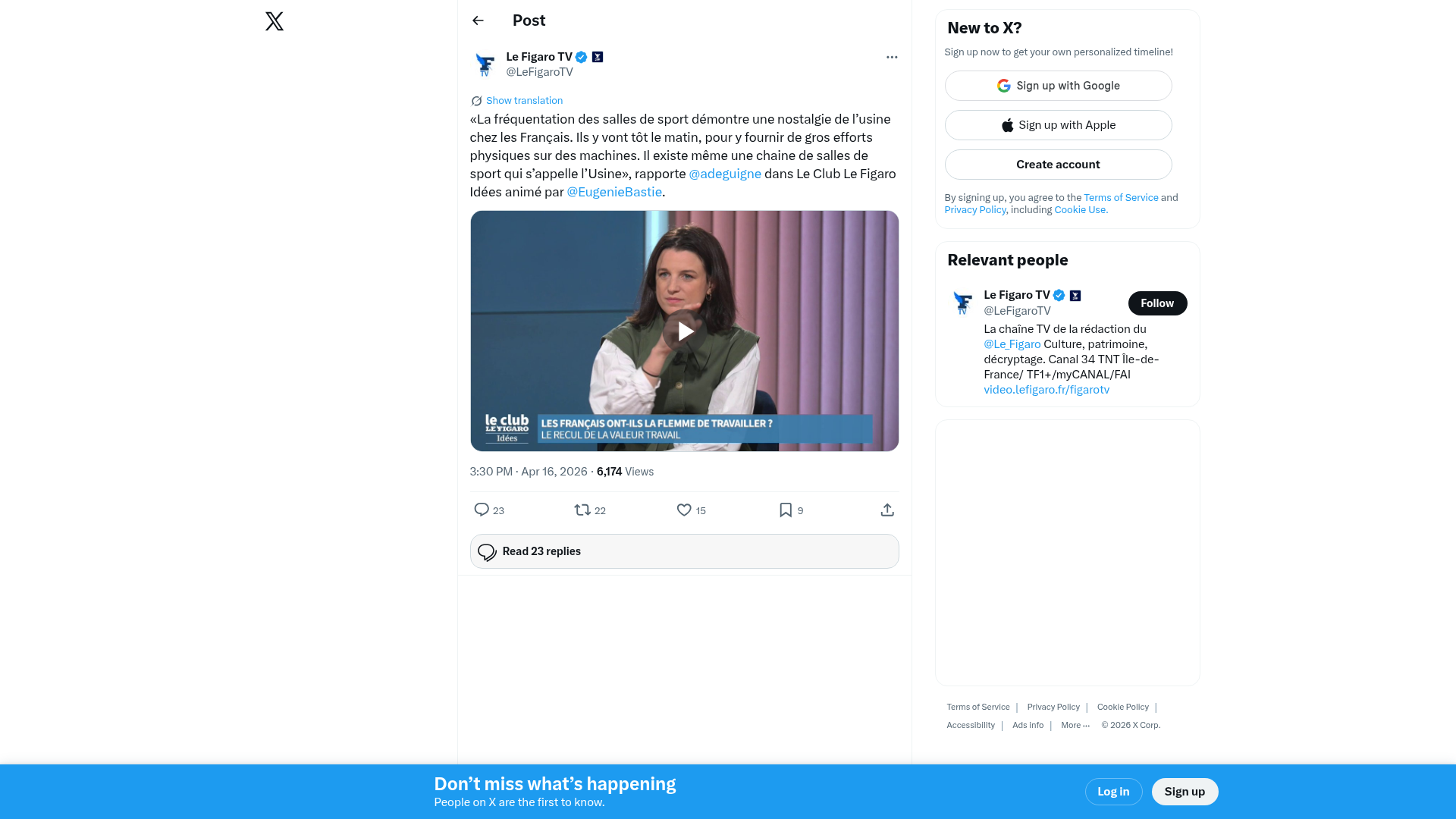The width and height of the screenshot is (1456, 819).
Task: Sign up with Google
Action: [x=1058, y=86]
